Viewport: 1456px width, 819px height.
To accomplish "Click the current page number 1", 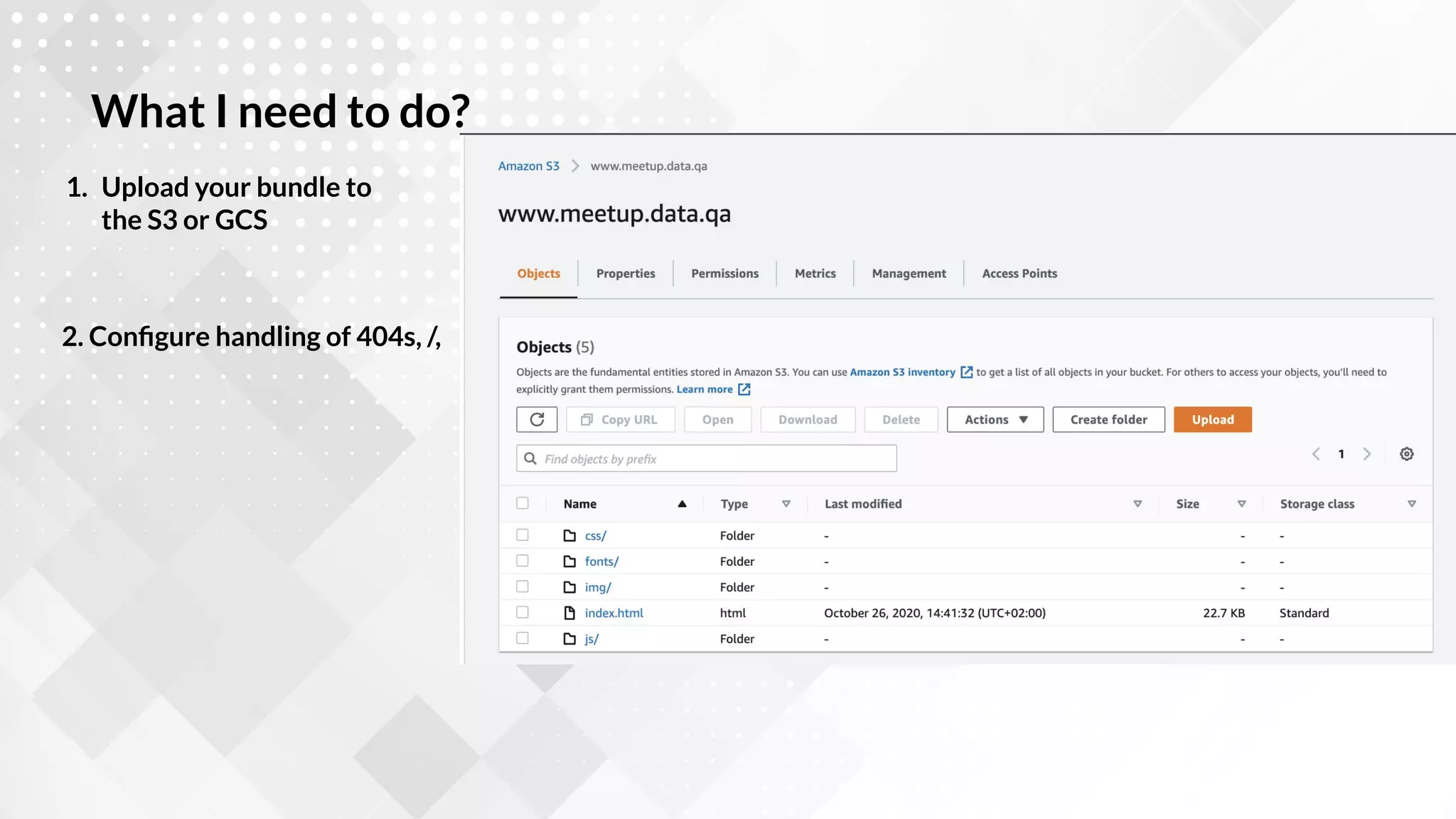I will (x=1341, y=454).
